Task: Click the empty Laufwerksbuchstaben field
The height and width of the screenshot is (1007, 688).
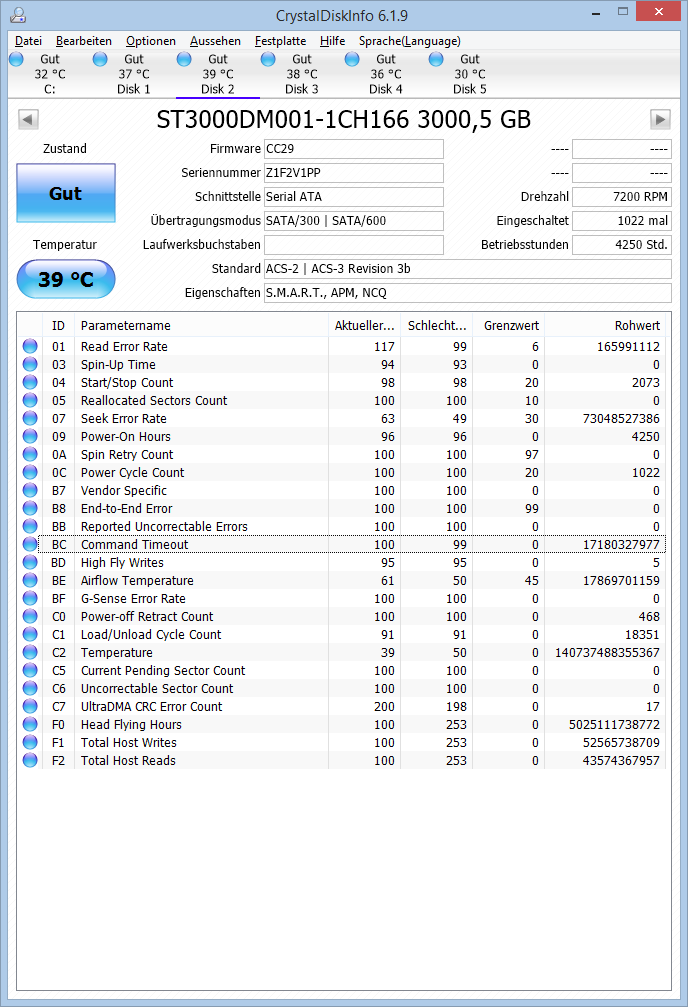Action: tap(354, 245)
